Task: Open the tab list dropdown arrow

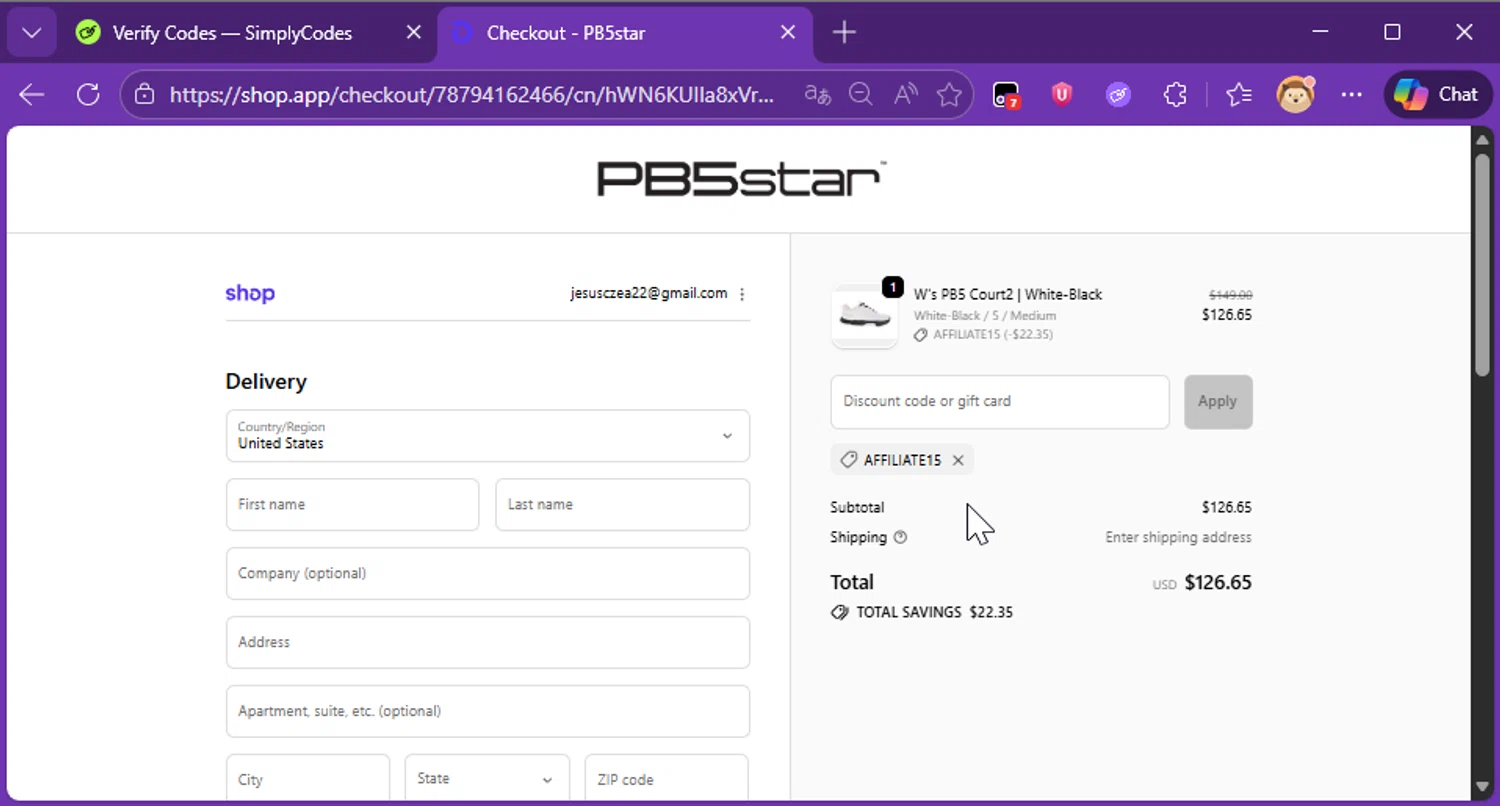Action: [32, 33]
